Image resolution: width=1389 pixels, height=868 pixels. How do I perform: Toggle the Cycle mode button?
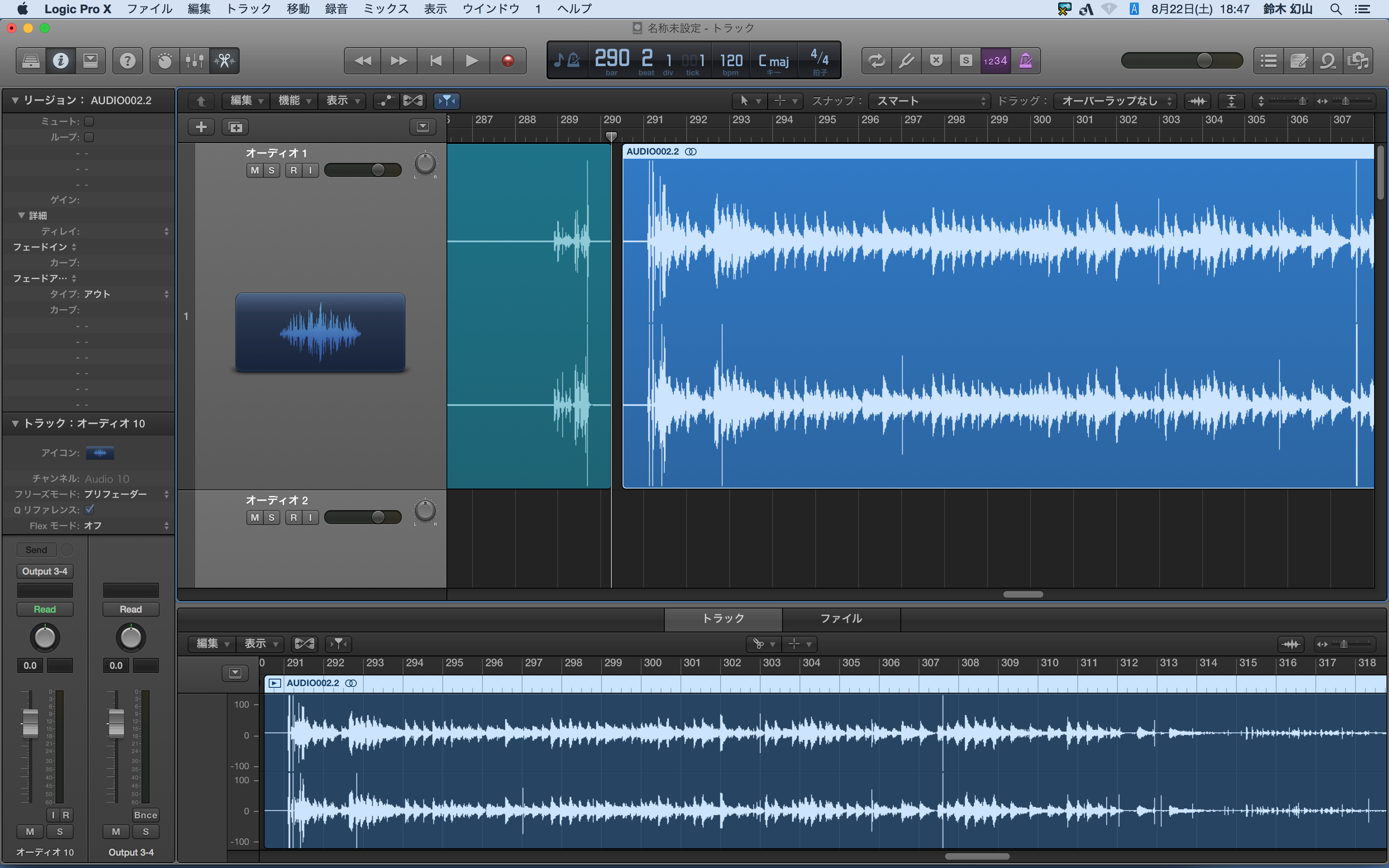point(876,61)
